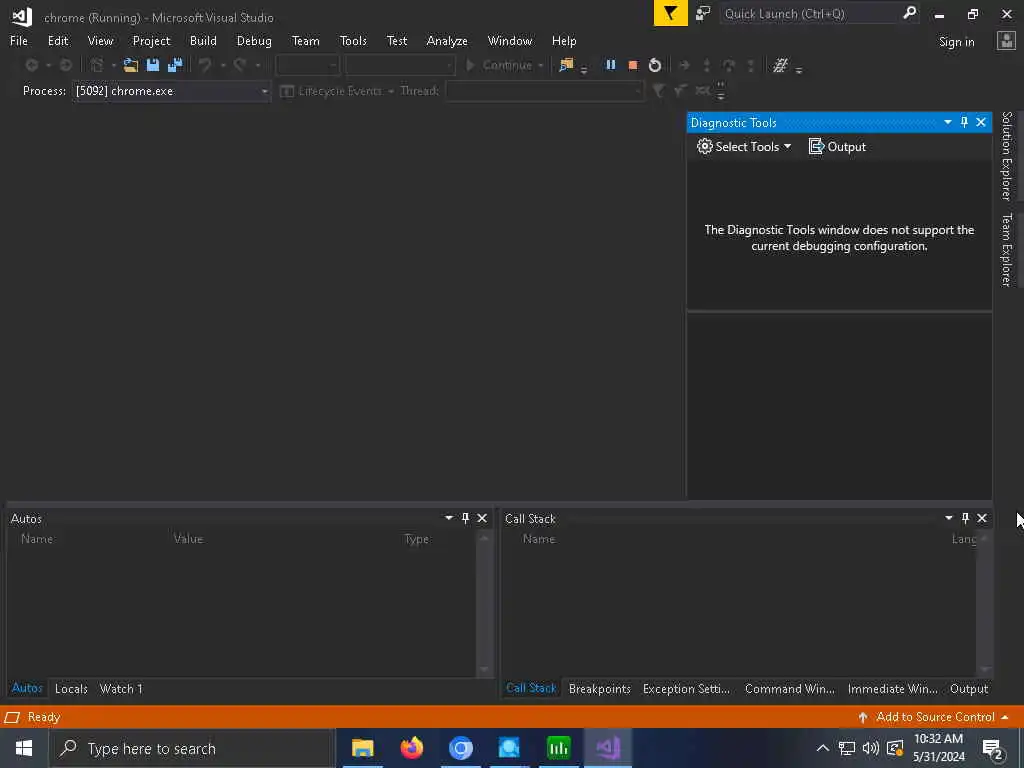Pause debugging with Break All icon
Viewport: 1024px width, 768px height.
tap(611, 65)
